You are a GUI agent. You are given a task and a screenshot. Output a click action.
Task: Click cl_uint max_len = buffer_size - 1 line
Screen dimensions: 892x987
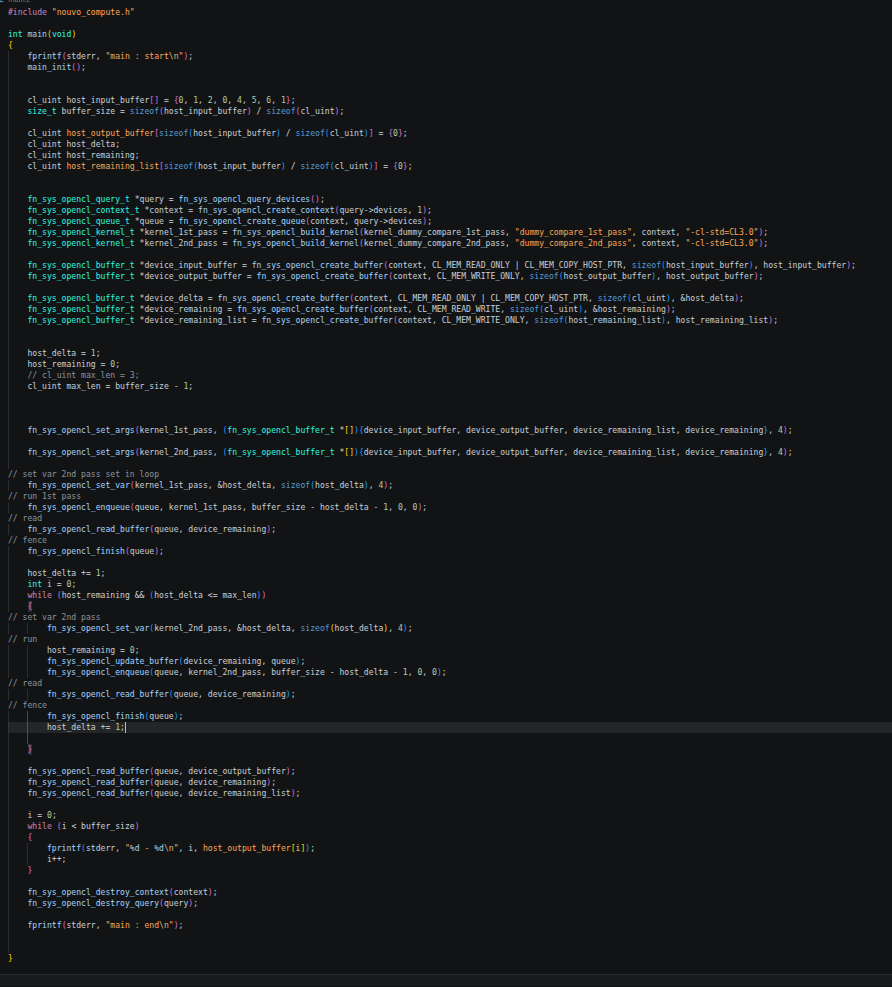pyautogui.click(x=110, y=386)
